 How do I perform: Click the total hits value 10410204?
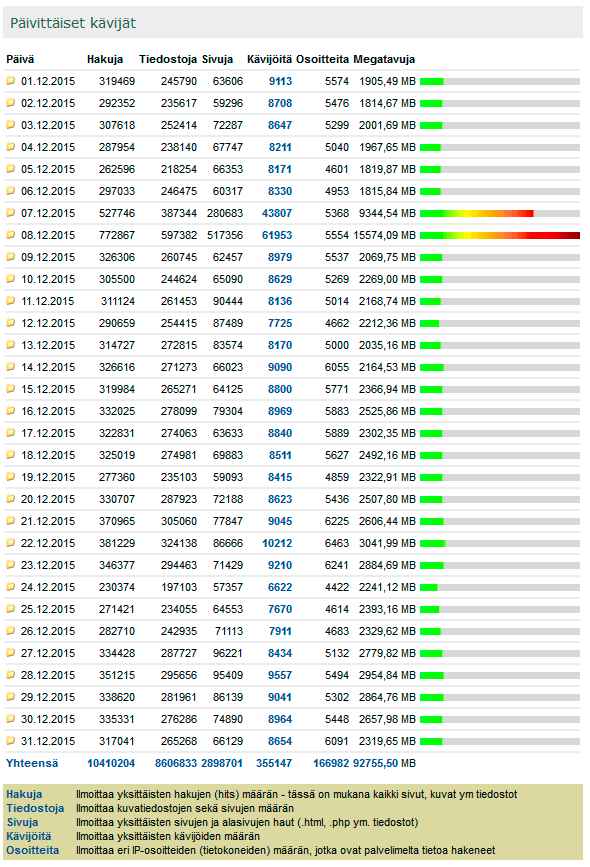(111, 763)
